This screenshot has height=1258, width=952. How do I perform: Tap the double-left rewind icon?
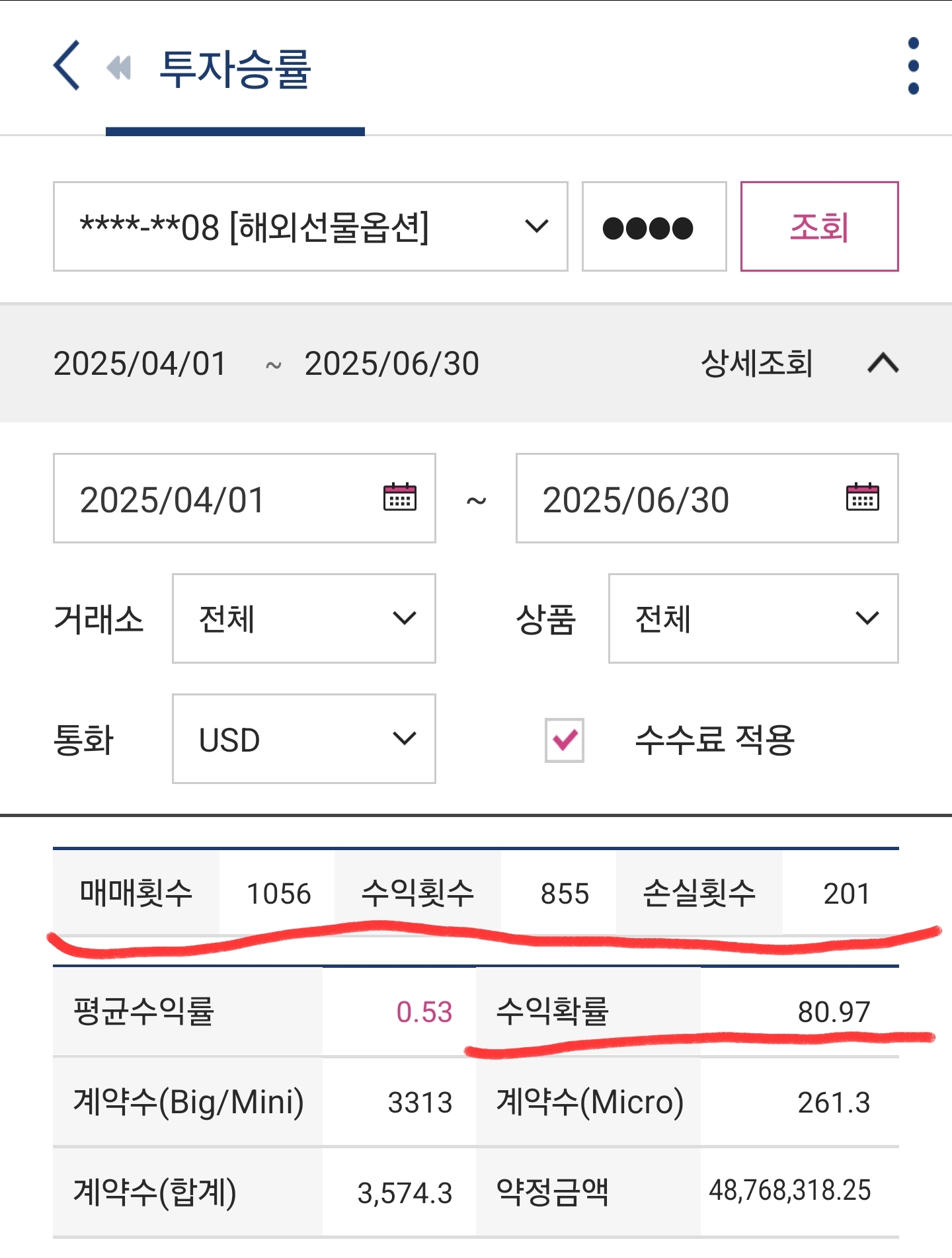click(119, 67)
